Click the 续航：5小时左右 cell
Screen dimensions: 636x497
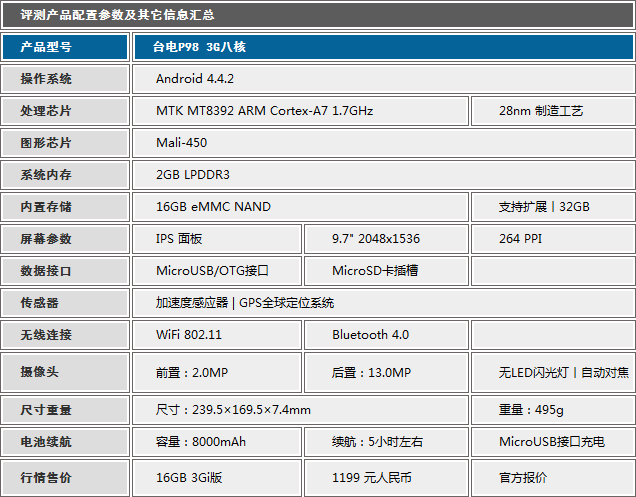click(387, 442)
